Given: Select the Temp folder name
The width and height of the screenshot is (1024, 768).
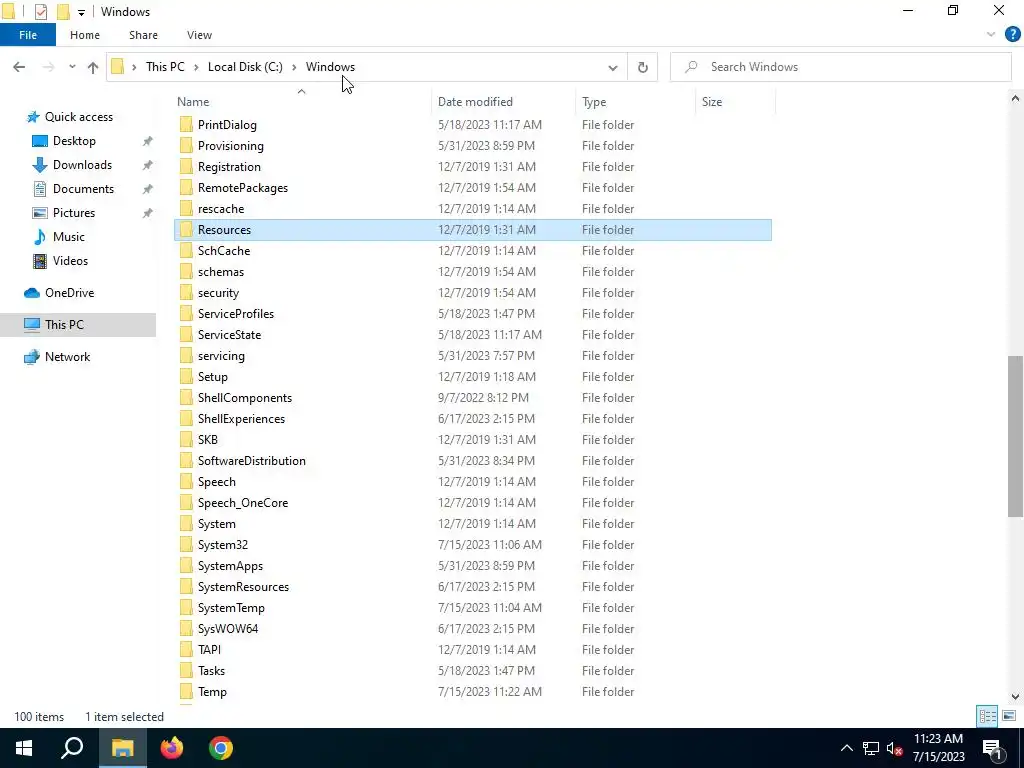Looking at the screenshot, I should pos(212,692).
